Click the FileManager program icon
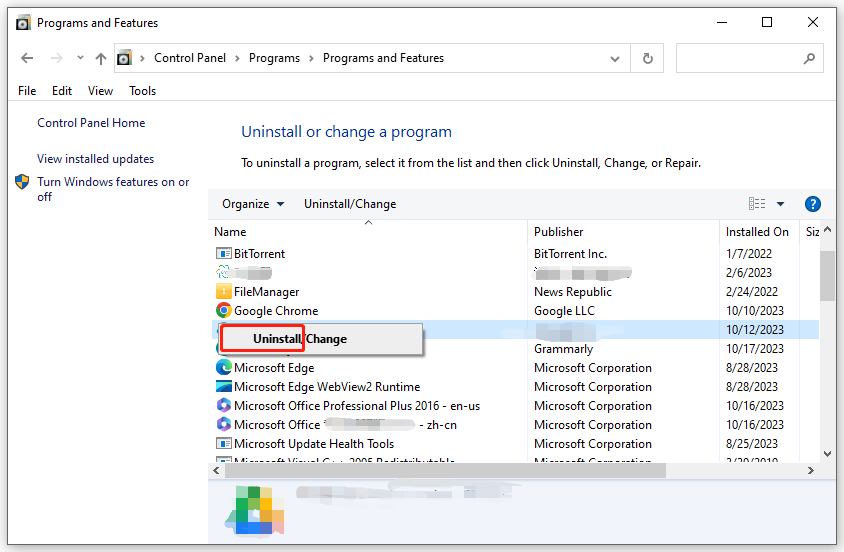 point(224,292)
